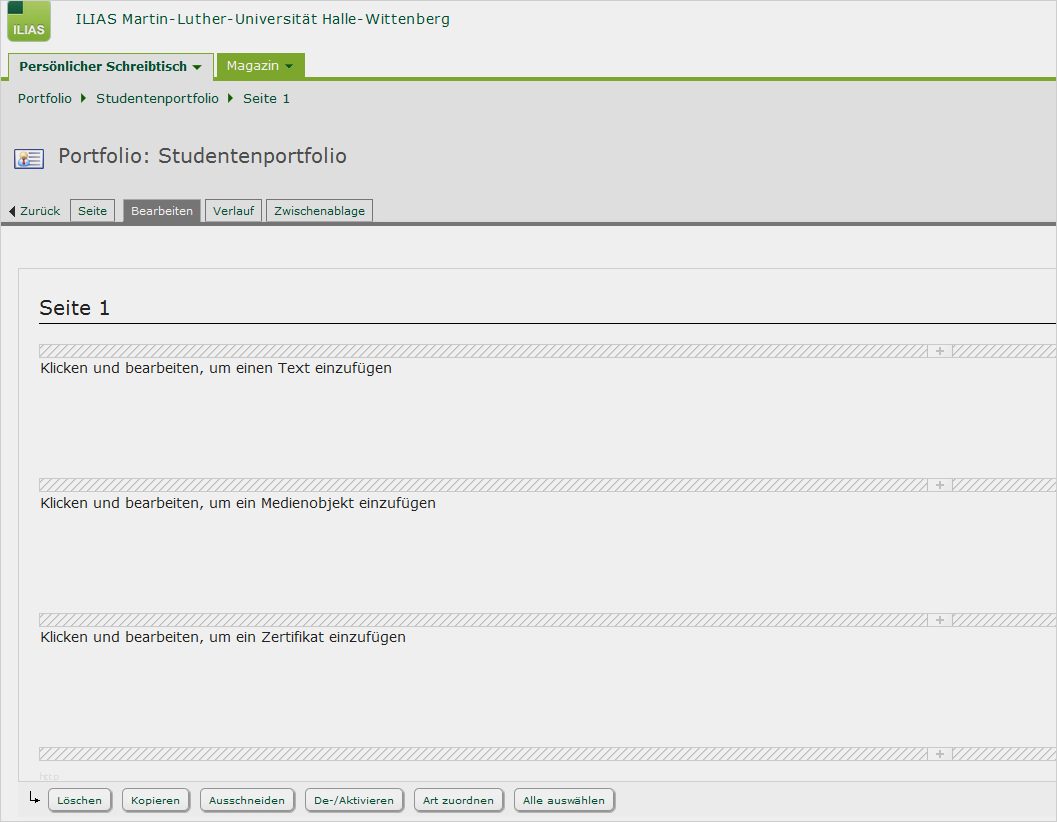Select Alle auswählen to mark all elements
The image size is (1057, 822).
564,799
